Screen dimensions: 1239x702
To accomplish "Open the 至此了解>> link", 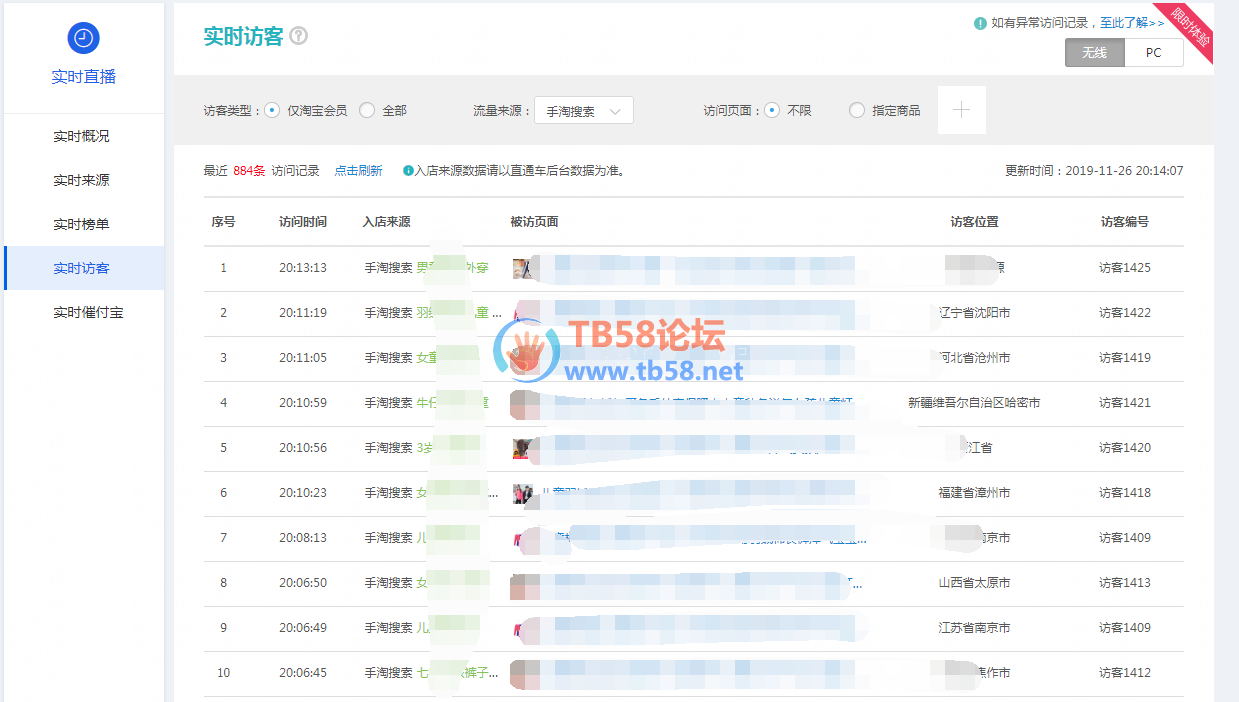I will [x=1132, y=23].
